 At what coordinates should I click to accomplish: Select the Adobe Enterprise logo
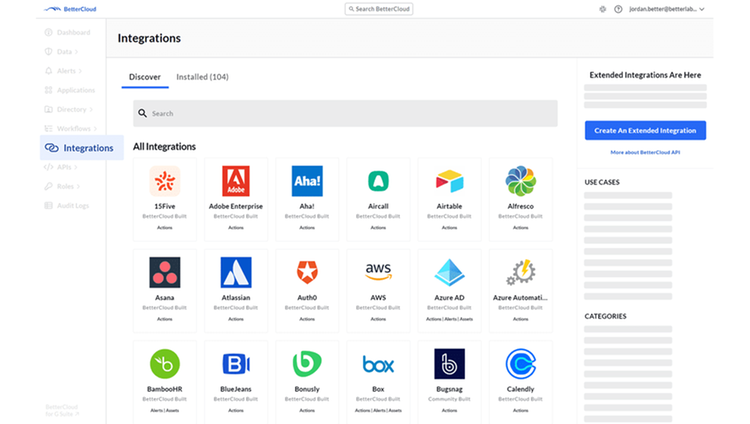(236, 181)
